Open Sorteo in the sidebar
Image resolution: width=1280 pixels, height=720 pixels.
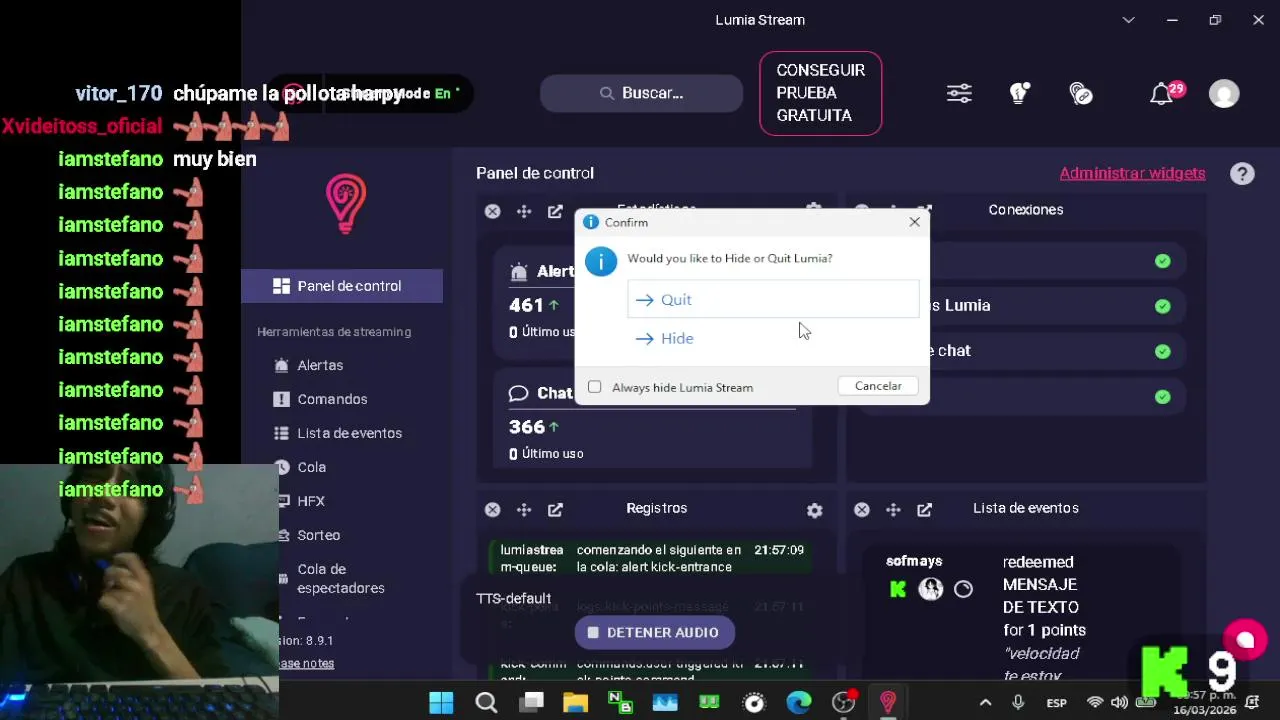[318, 535]
